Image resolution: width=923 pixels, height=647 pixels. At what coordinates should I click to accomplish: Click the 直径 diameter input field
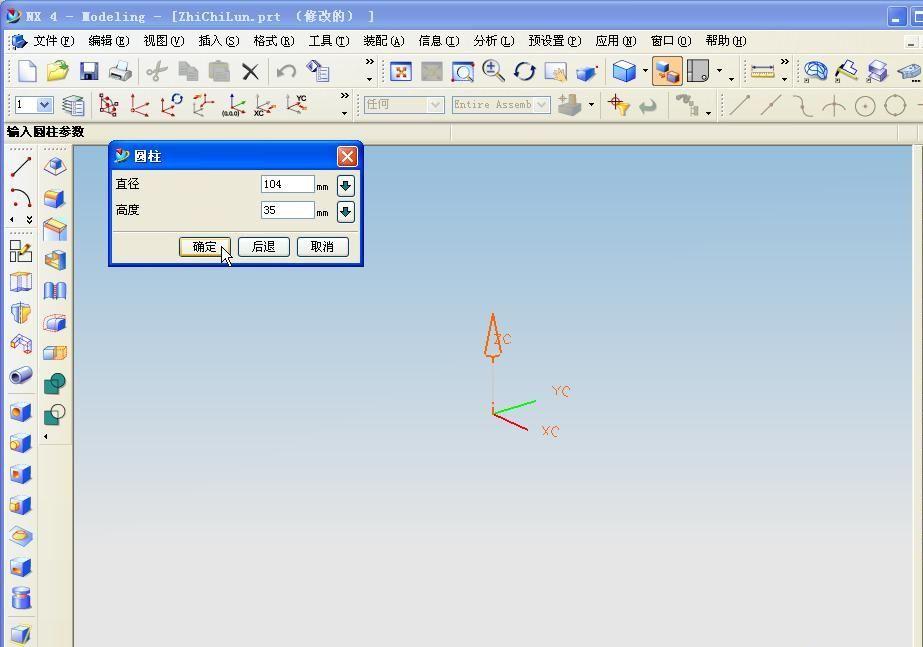(x=287, y=184)
